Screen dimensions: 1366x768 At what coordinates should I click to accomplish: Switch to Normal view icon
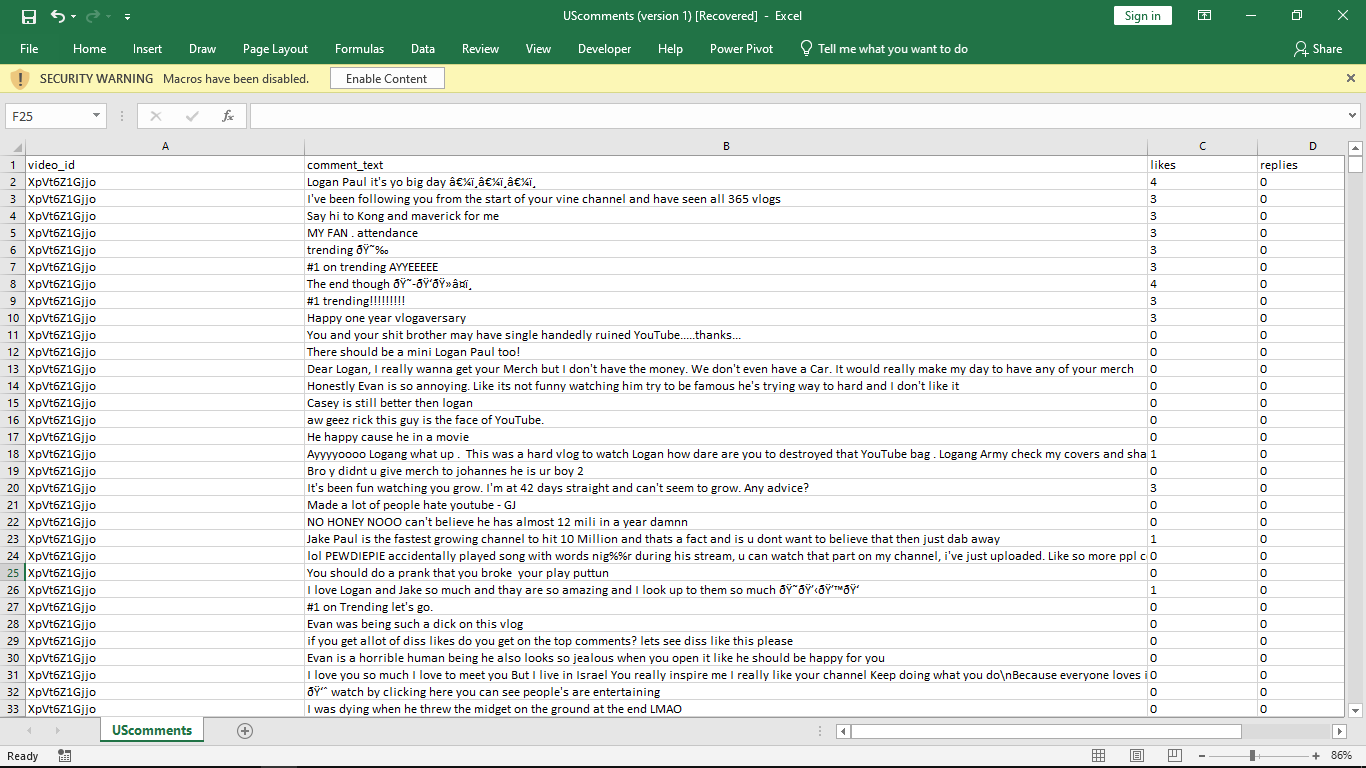[1099, 756]
